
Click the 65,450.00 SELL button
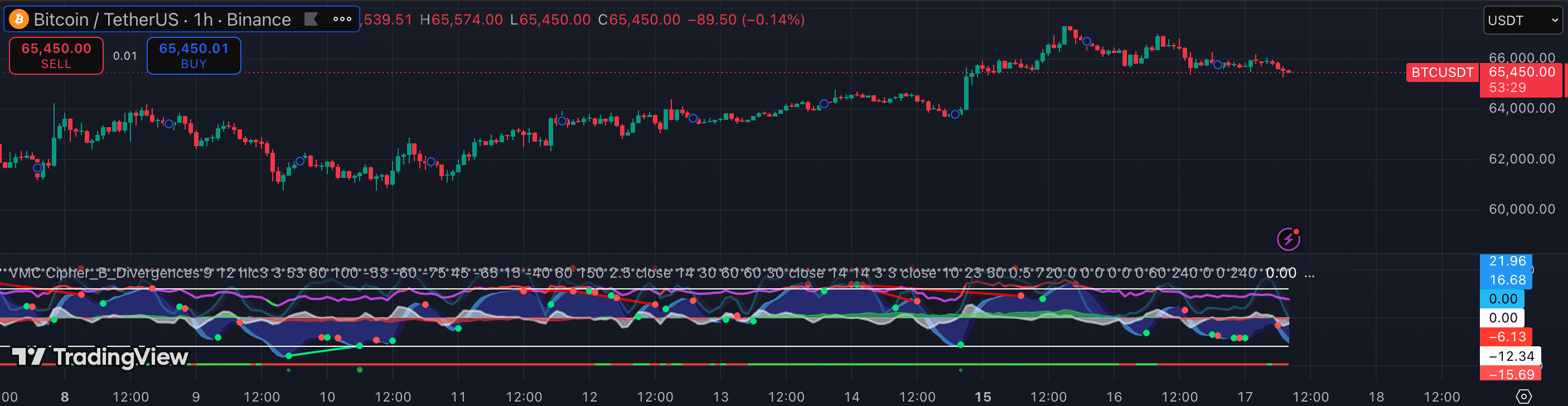click(56, 55)
